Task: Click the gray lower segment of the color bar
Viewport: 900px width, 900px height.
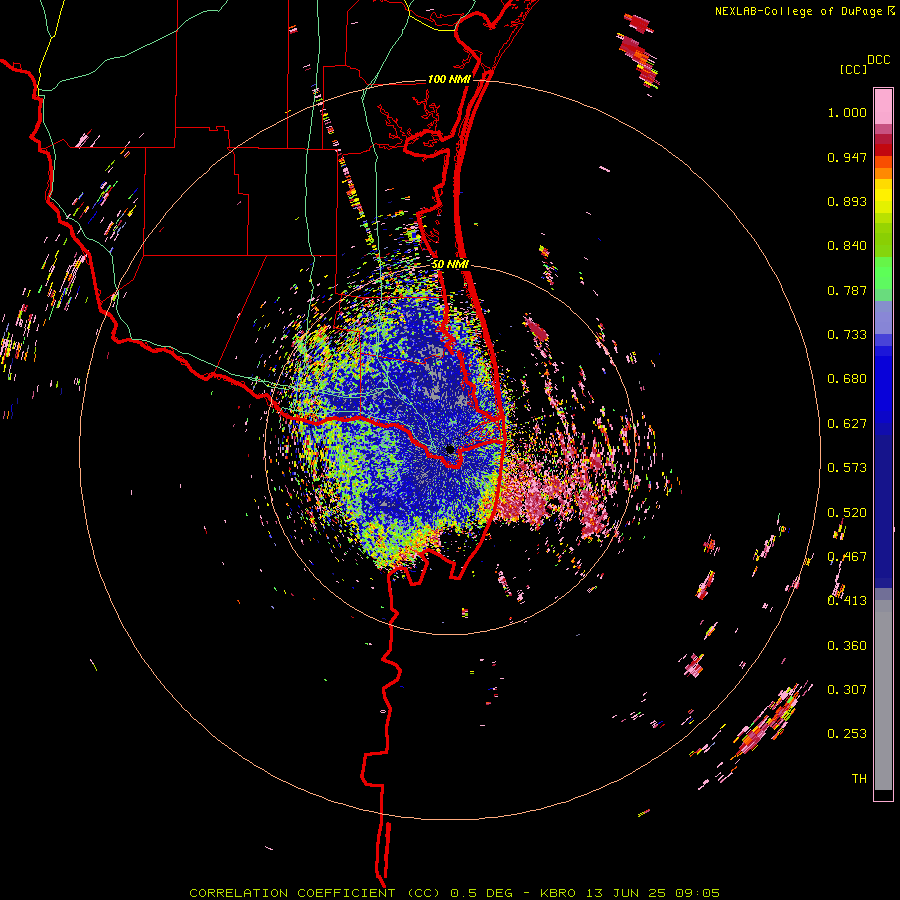Action: coord(883,695)
